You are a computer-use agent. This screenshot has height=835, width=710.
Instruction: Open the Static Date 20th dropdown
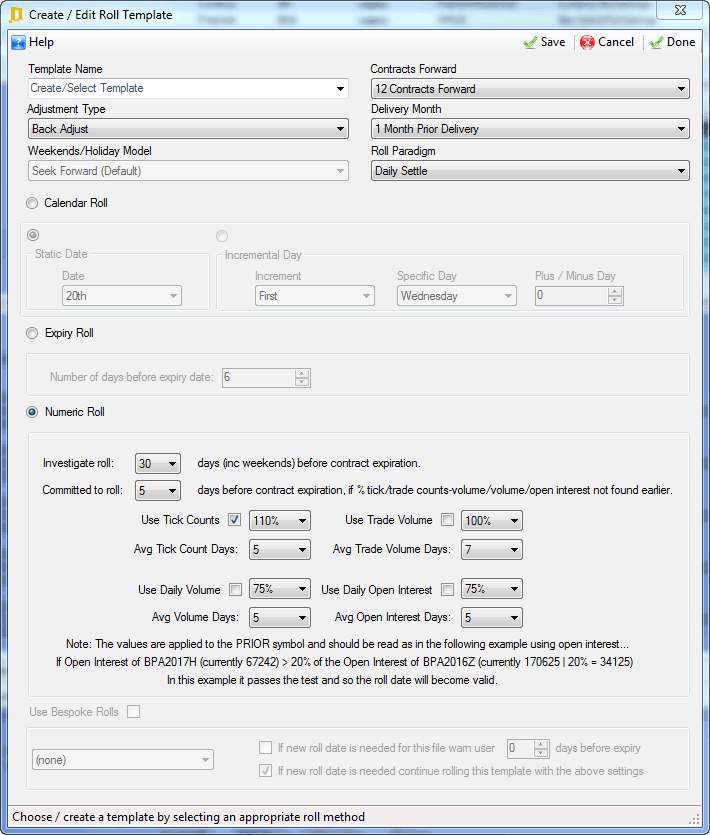[x=121, y=296]
